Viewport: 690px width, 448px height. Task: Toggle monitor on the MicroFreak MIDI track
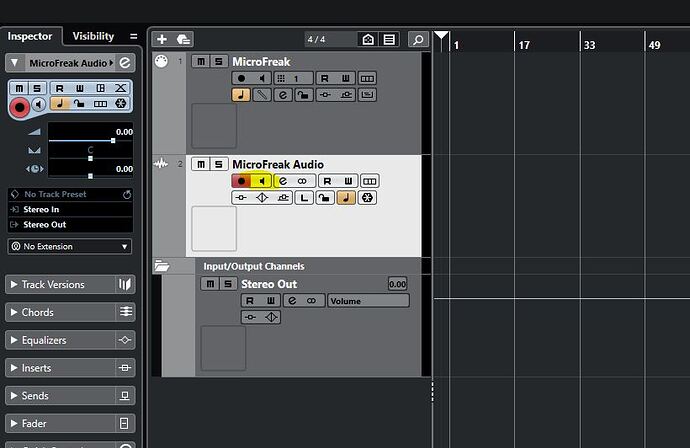click(x=261, y=78)
